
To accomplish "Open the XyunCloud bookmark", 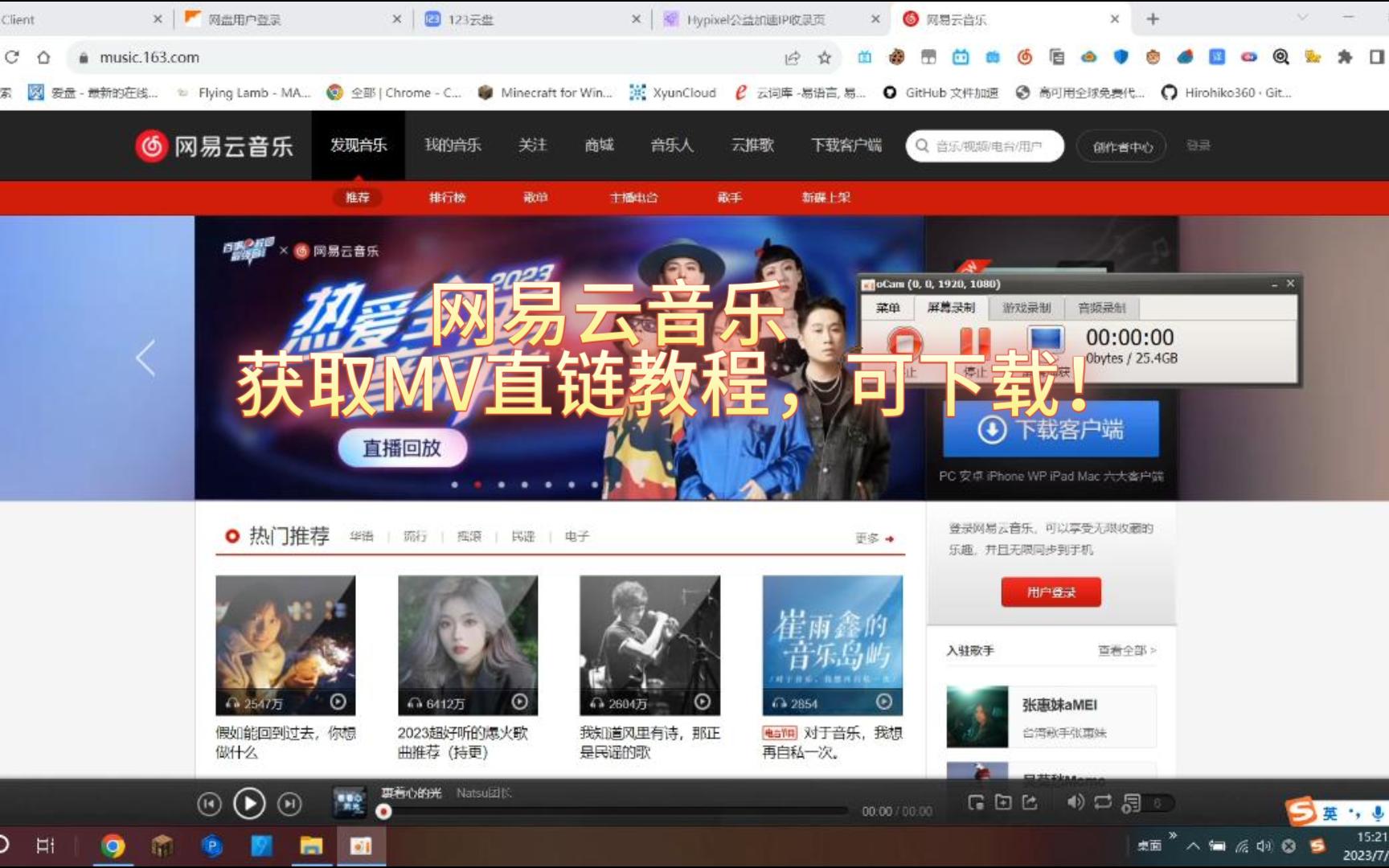I will click(x=673, y=92).
